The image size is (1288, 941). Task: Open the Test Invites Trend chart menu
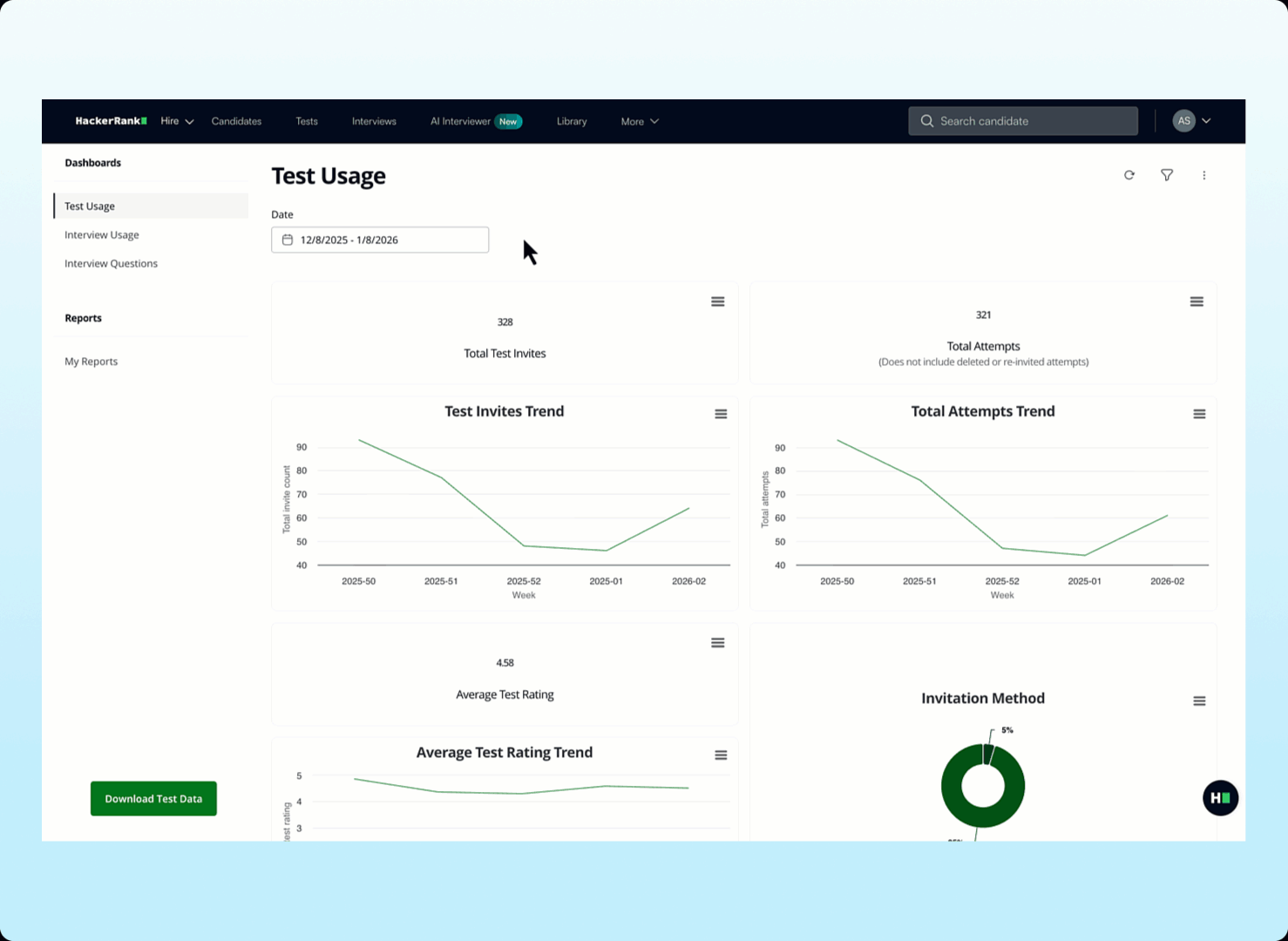[721, 414]
